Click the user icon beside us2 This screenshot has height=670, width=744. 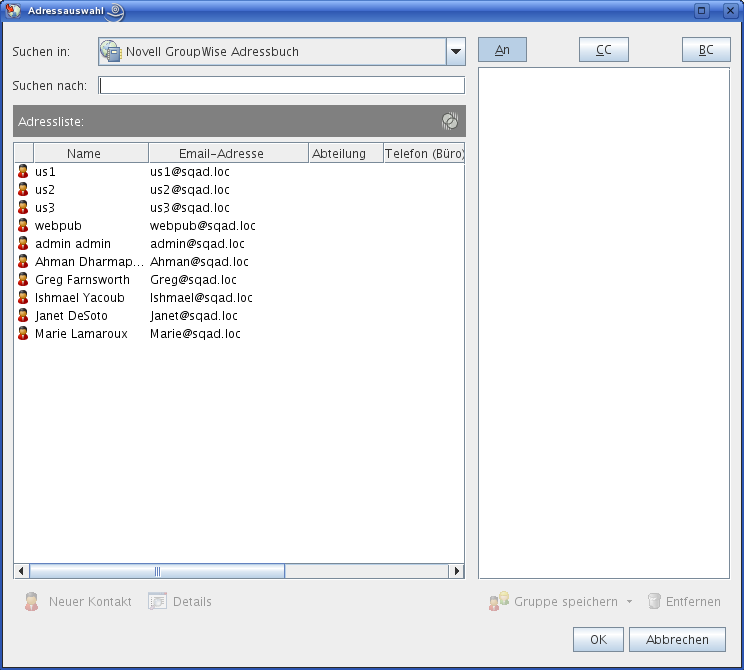pyautogui.click(x=23, y=189)
